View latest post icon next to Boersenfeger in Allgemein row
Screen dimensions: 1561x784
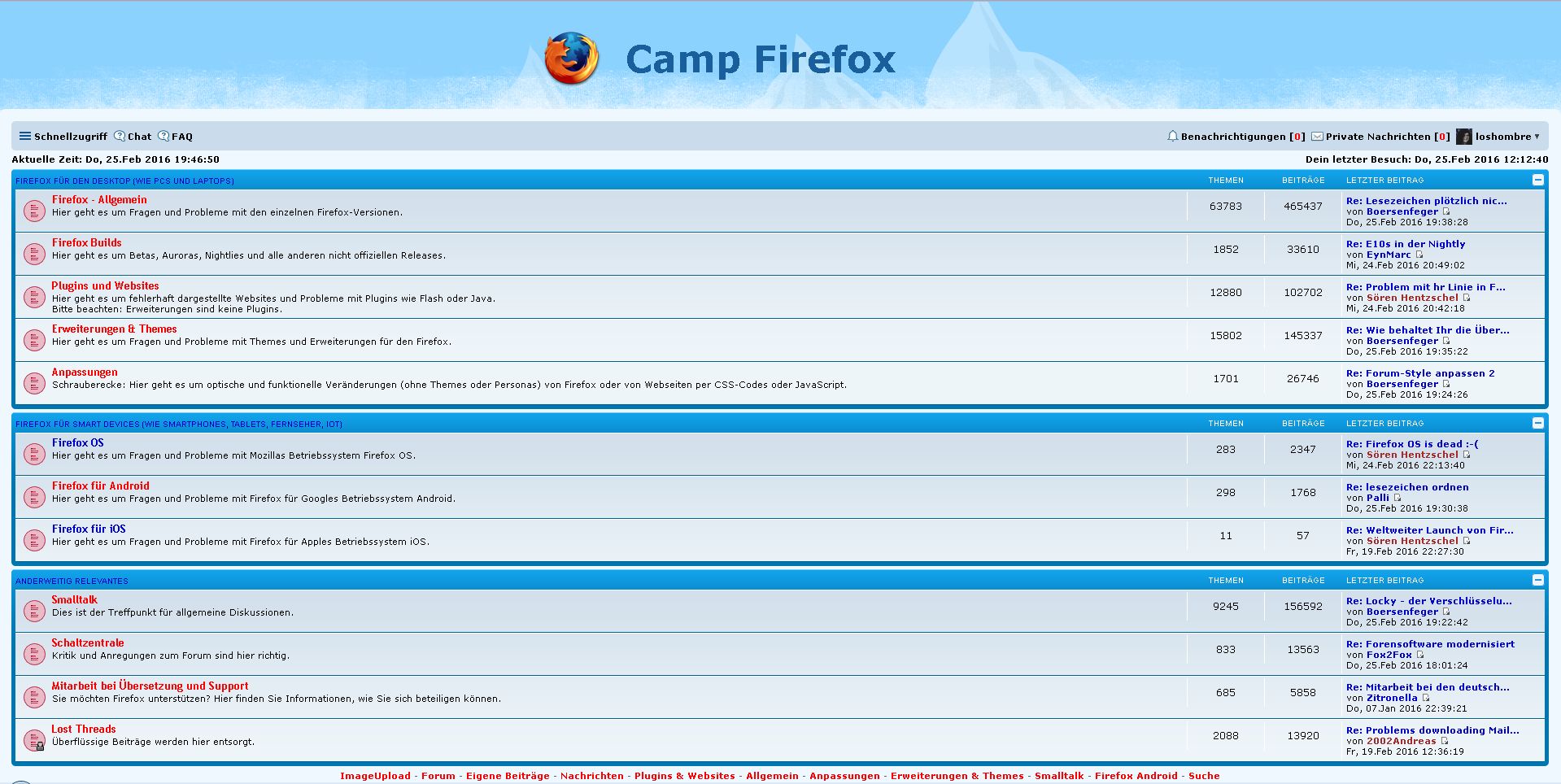pos(1445,211)
